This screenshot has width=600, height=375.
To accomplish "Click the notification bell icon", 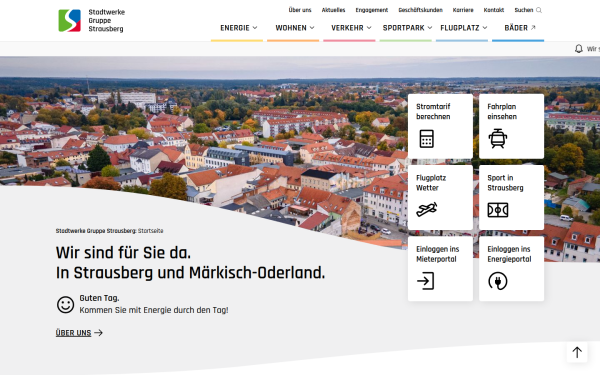I will coord(579,49).
